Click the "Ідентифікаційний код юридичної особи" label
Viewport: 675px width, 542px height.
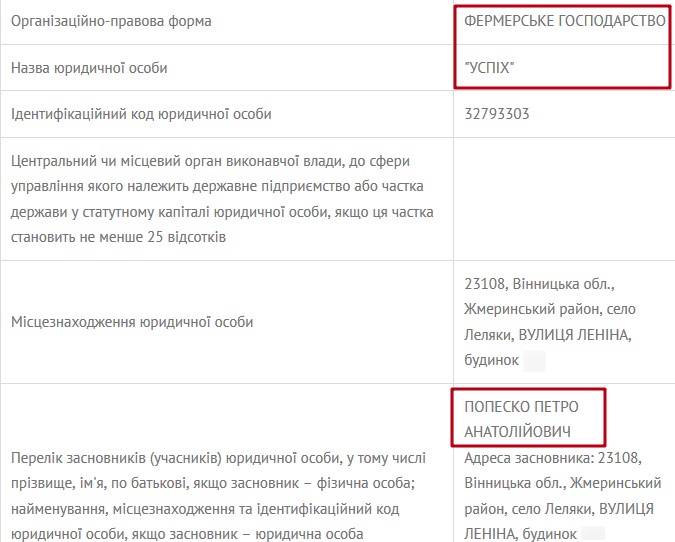pyautogui.click(x=141, y=114)
